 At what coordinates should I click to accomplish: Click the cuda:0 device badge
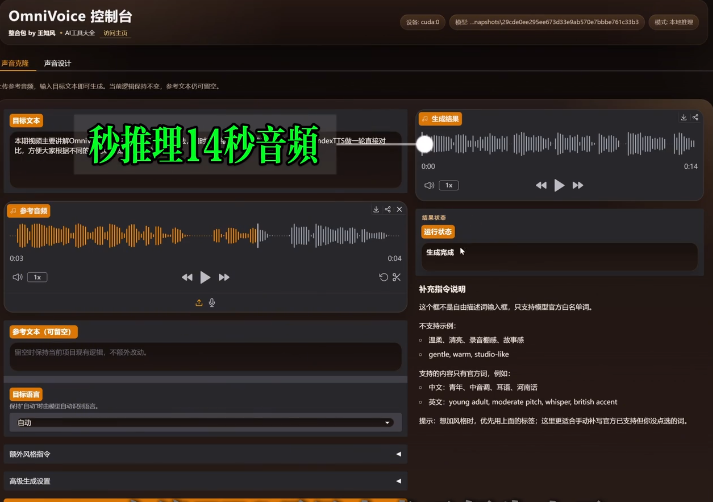(x=422, y=22)
